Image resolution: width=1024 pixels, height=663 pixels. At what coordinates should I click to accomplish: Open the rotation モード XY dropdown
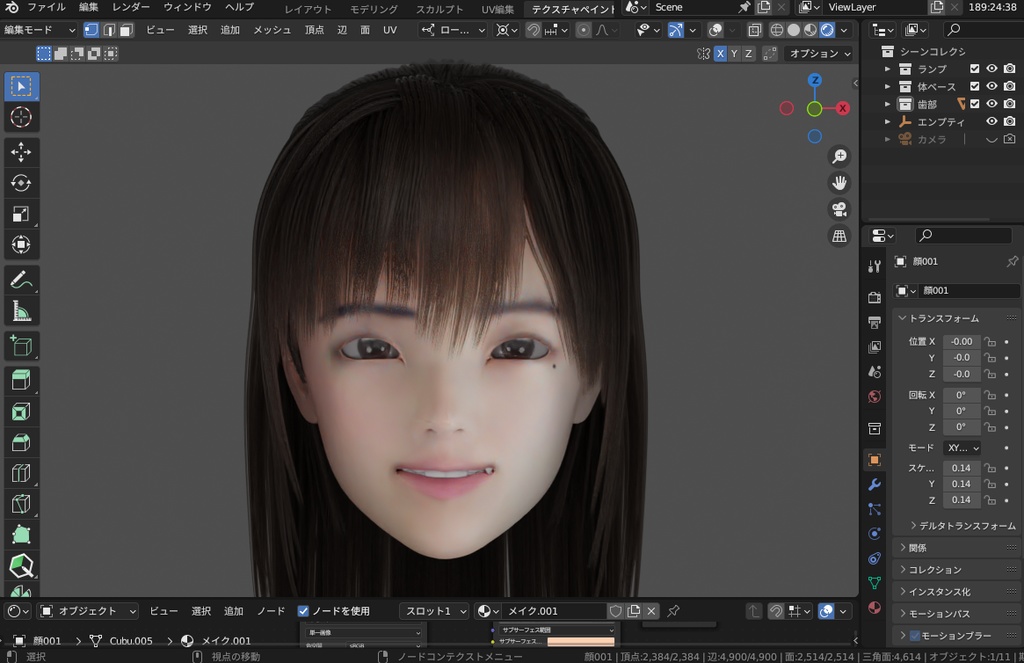tap(961, 448)
